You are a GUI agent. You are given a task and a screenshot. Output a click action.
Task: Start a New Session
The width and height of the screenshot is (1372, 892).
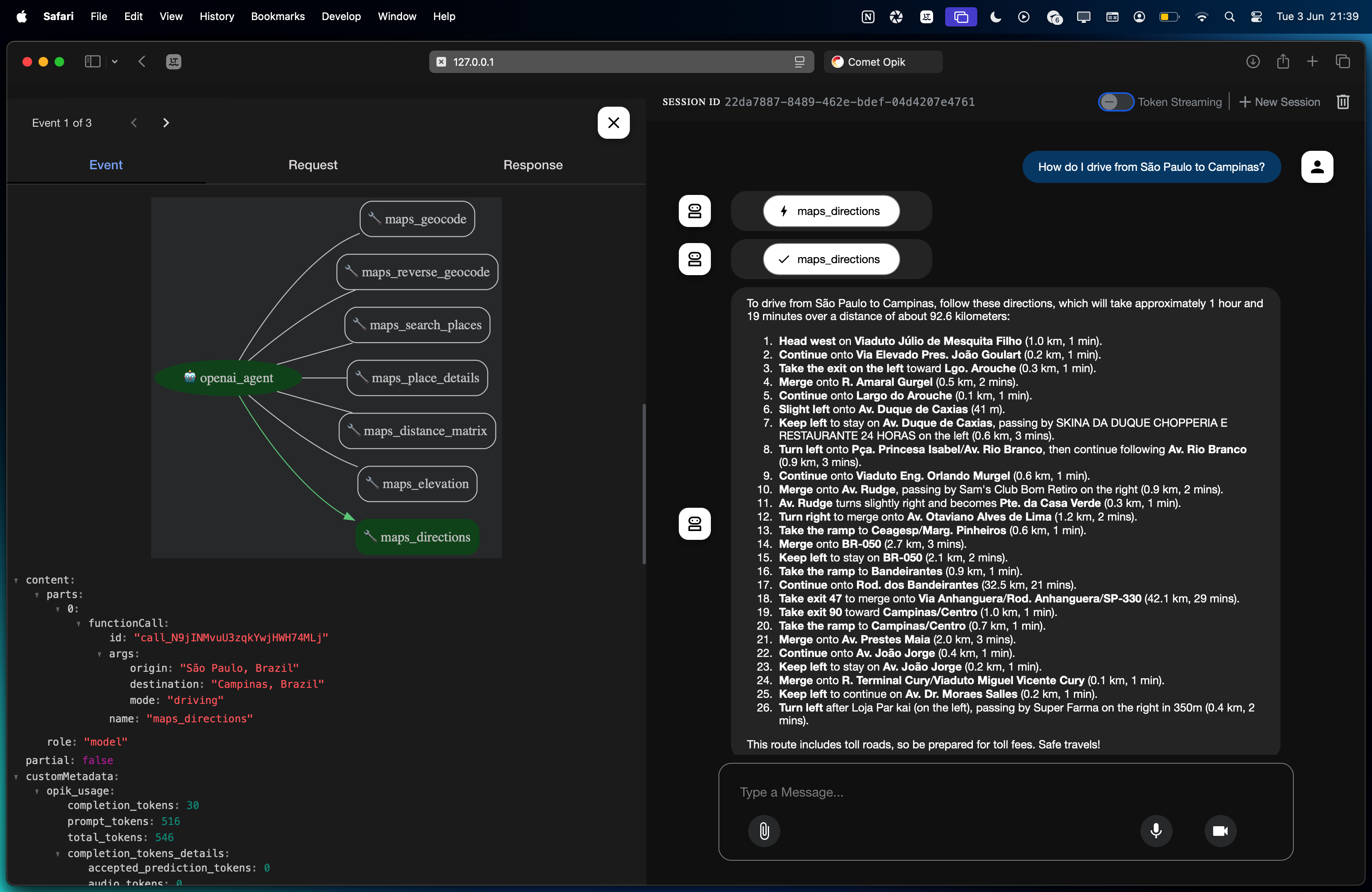[1279, 102]
